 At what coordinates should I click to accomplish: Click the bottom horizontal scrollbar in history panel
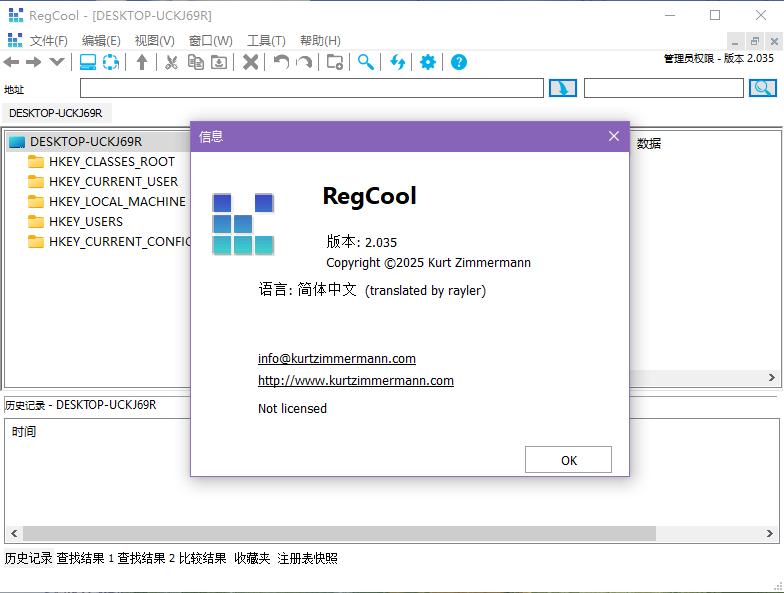340,534
